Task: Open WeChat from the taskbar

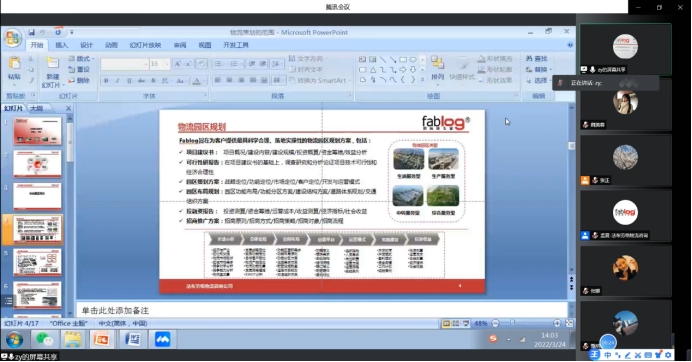Action: [44, 339]
